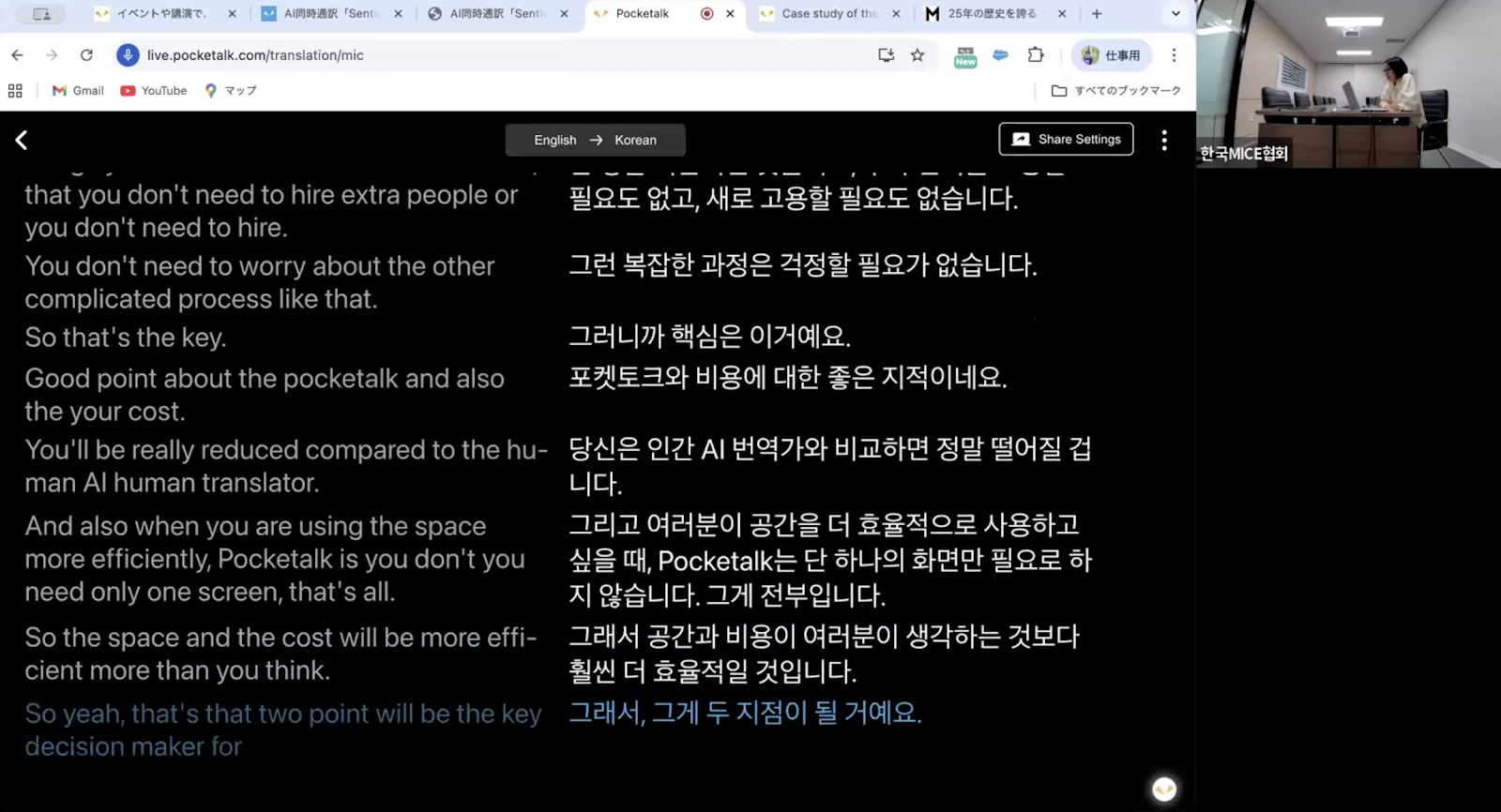1501x812 pixels.
Task: Click the Pocketalk back arrow
Action: point(22,140)
